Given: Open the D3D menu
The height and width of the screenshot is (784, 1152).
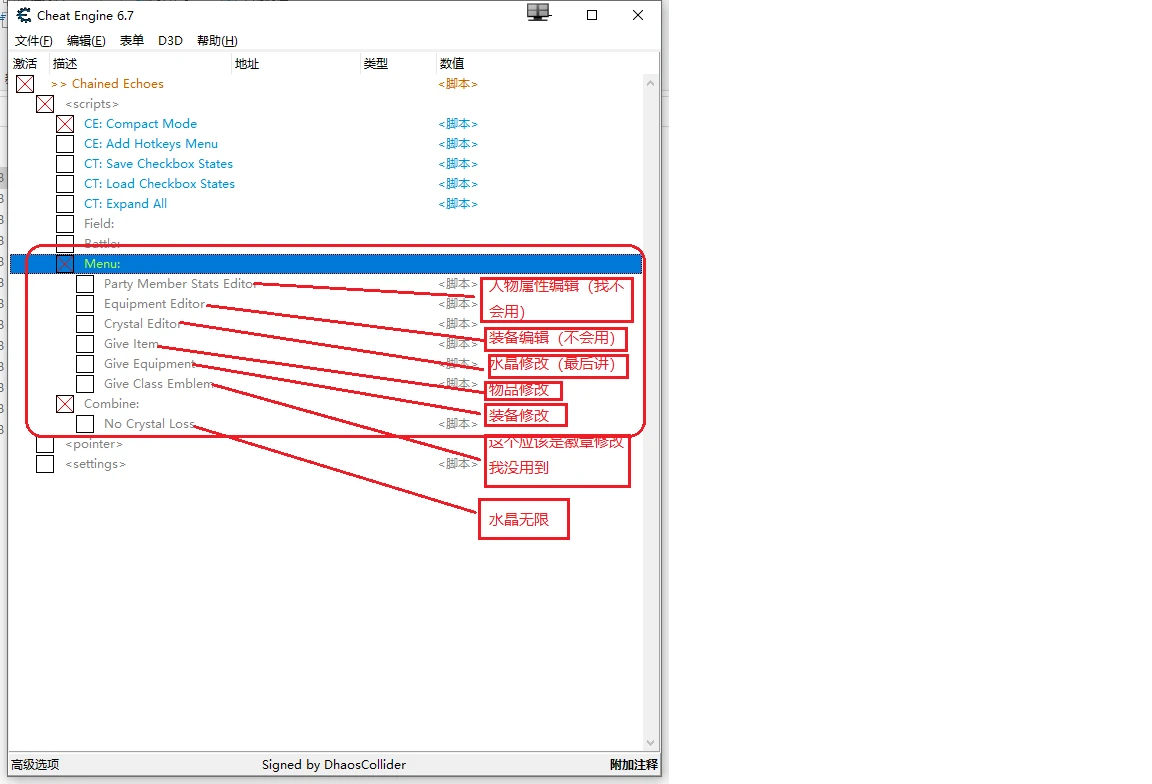Looking at the screenshot, I should click(x=170, y=40).
